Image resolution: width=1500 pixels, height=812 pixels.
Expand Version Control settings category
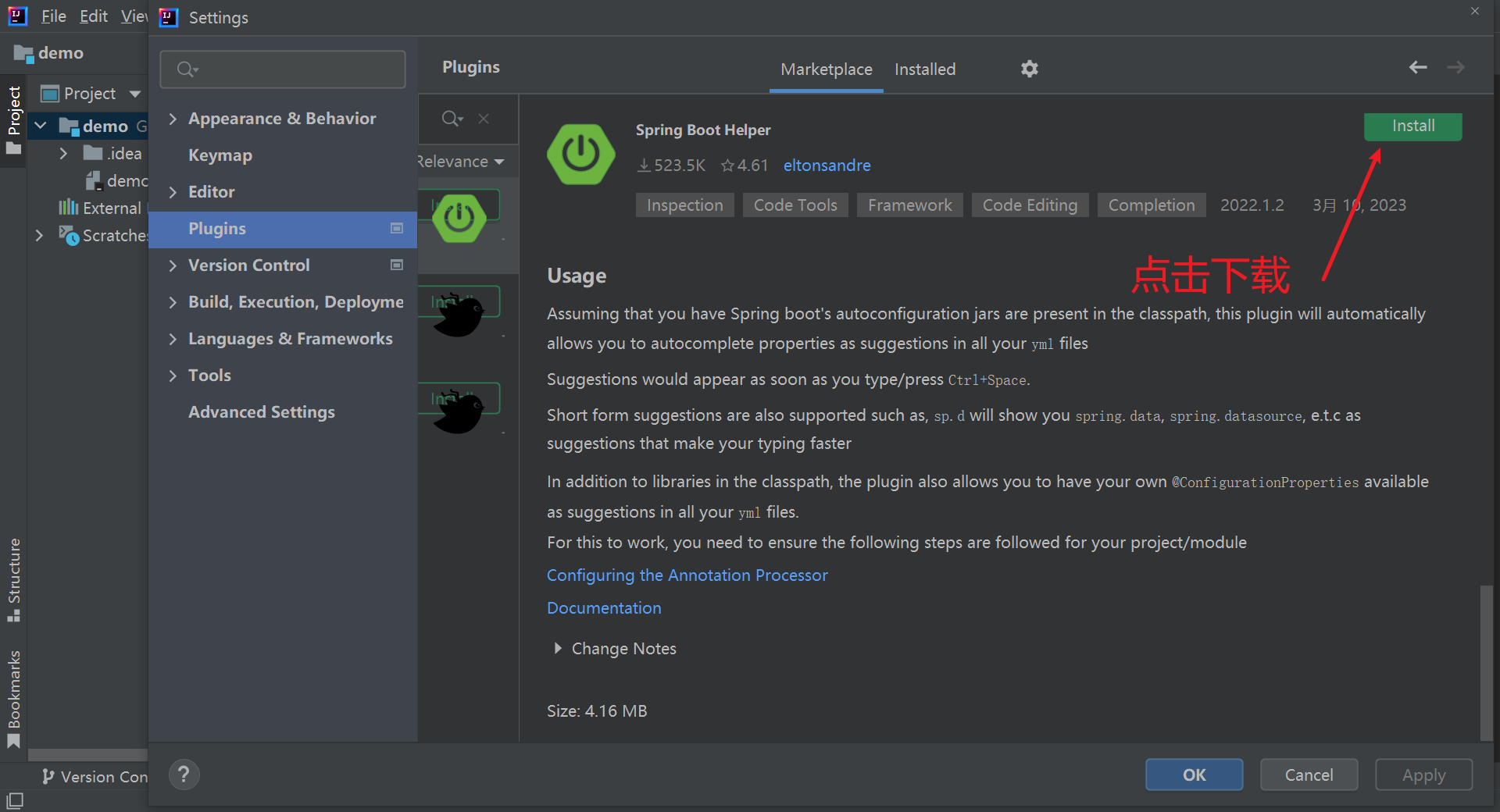coord(173,265)
